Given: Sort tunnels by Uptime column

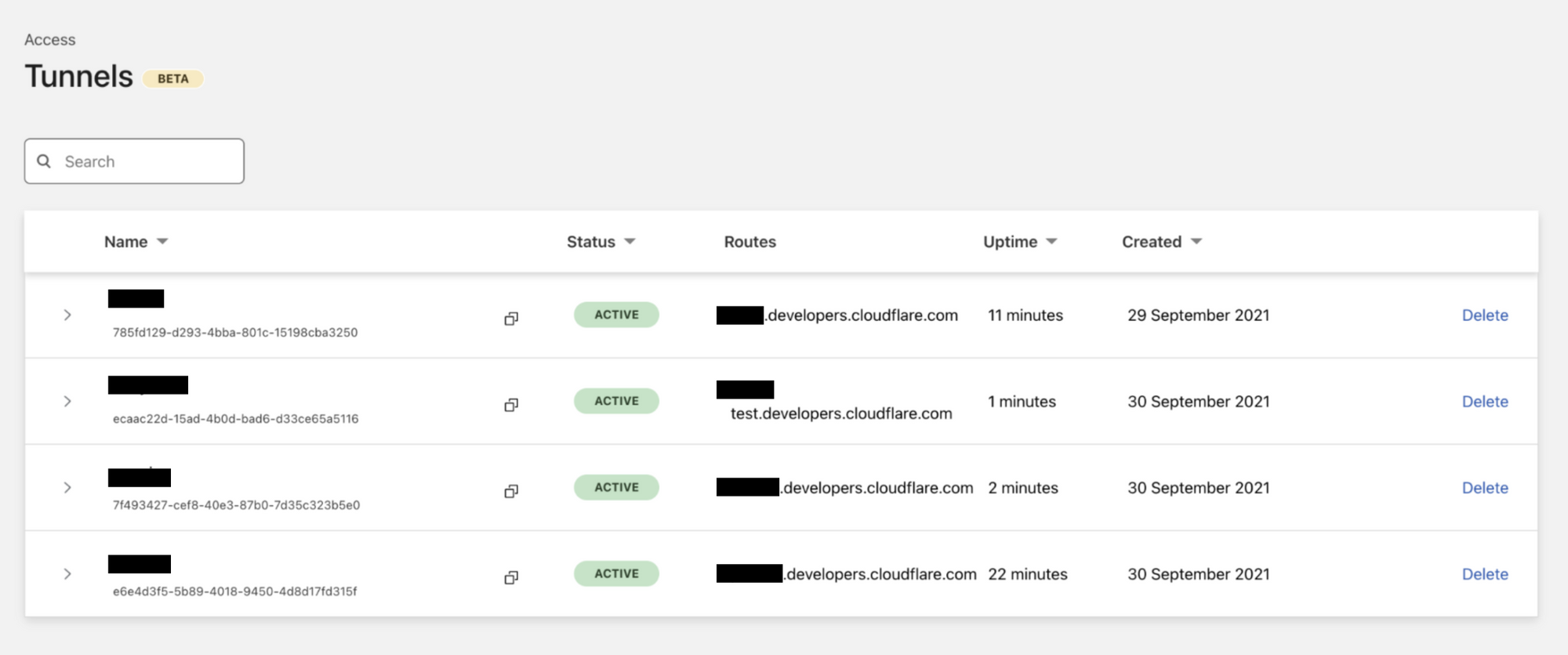Looking at the screenshot, I should click(x=1020, y=242).
